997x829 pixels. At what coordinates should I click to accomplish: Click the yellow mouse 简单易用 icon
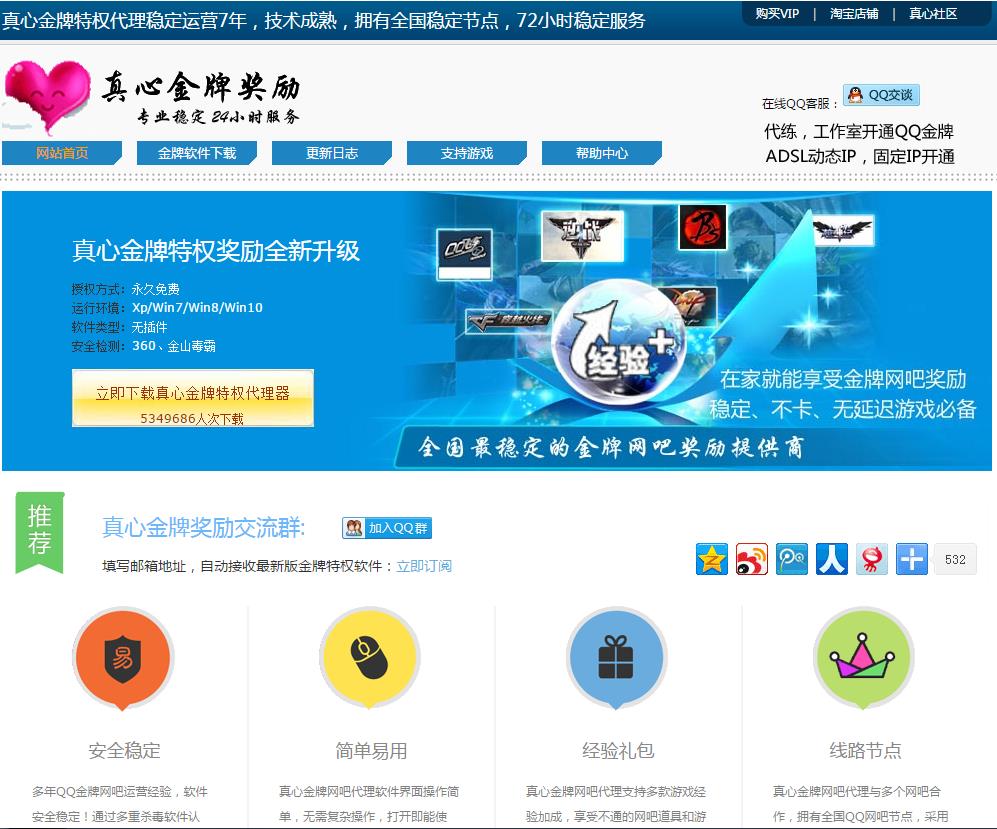point(370,659)
